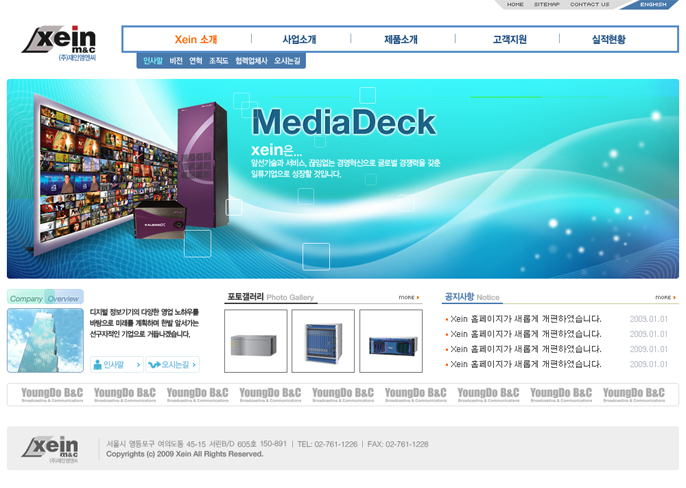Viewport: 686px width, 488px height.
Task: Select the 제품소개 main menu item
Action: point(401,39)
